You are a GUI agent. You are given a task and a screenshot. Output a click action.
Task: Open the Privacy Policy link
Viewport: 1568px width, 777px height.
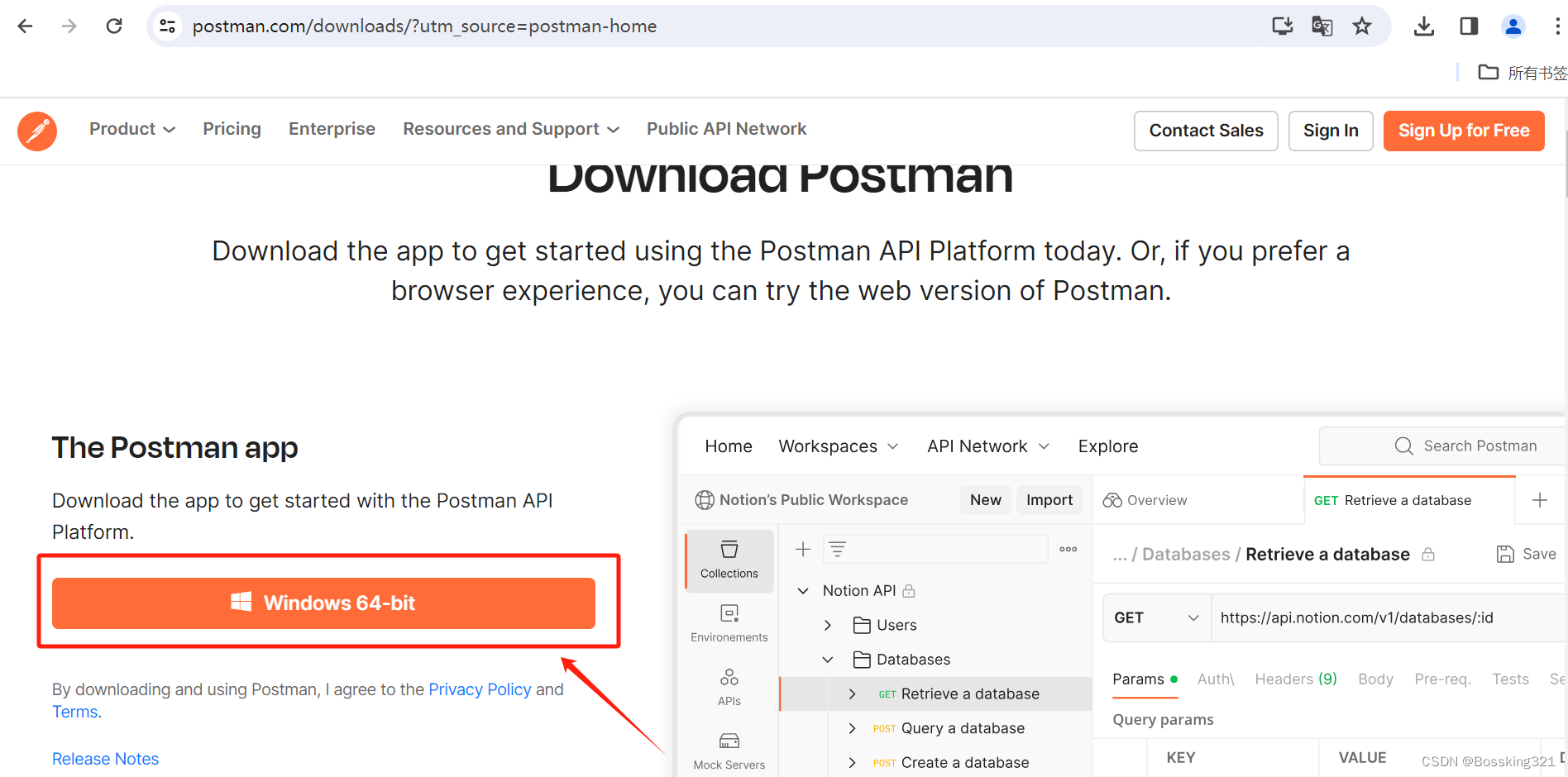coord(480,689)
